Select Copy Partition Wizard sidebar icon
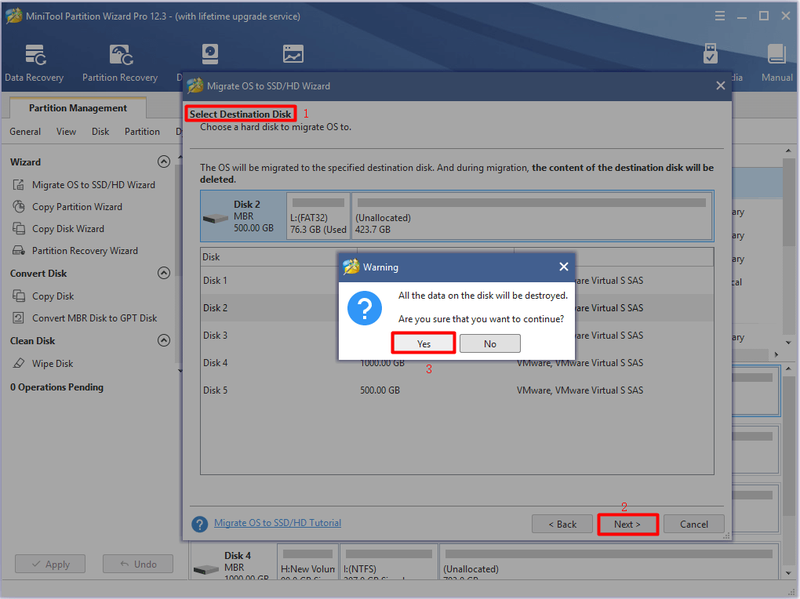The width and height of the screenshot is (800, 599). 18,207
